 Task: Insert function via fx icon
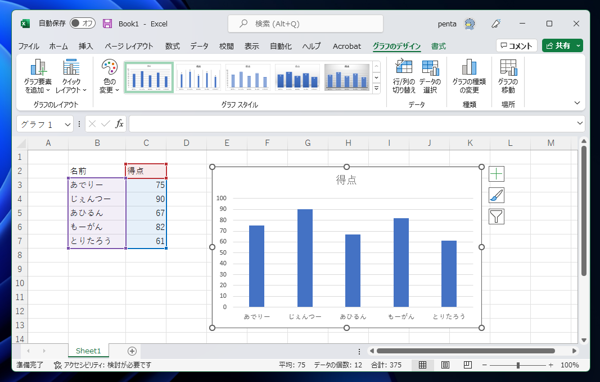(x=119, y=124)
